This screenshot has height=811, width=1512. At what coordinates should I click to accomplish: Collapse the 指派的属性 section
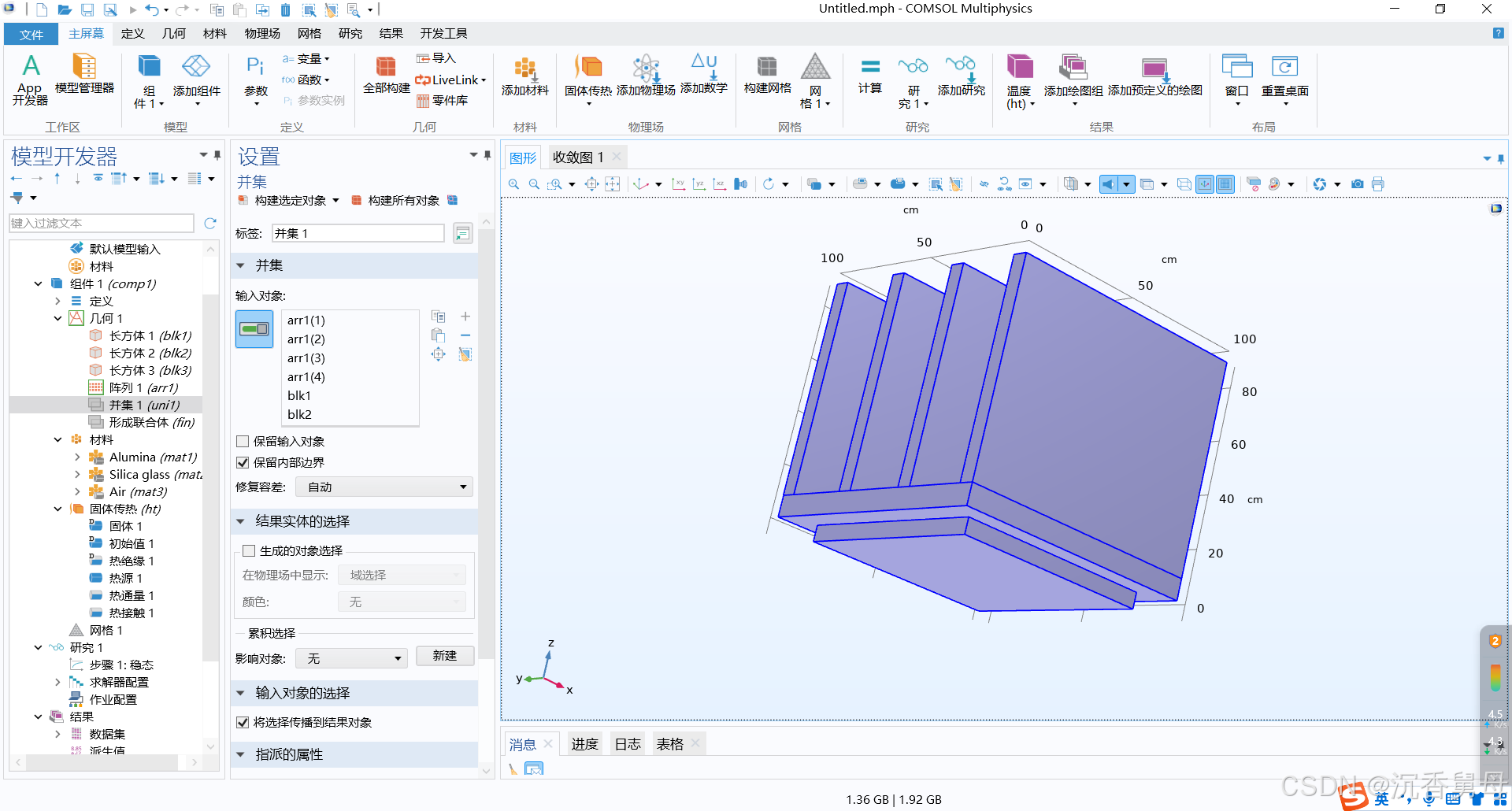pos(241,755)
